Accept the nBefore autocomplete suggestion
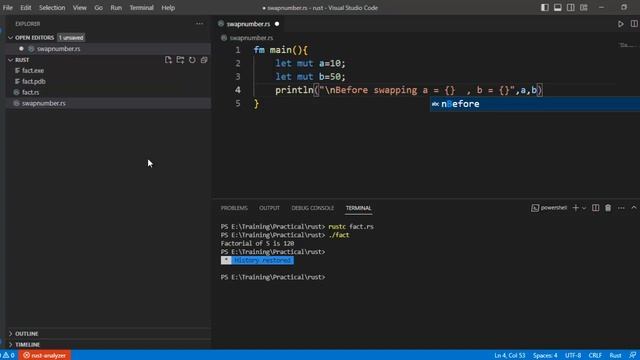 (x=535, y=104)
